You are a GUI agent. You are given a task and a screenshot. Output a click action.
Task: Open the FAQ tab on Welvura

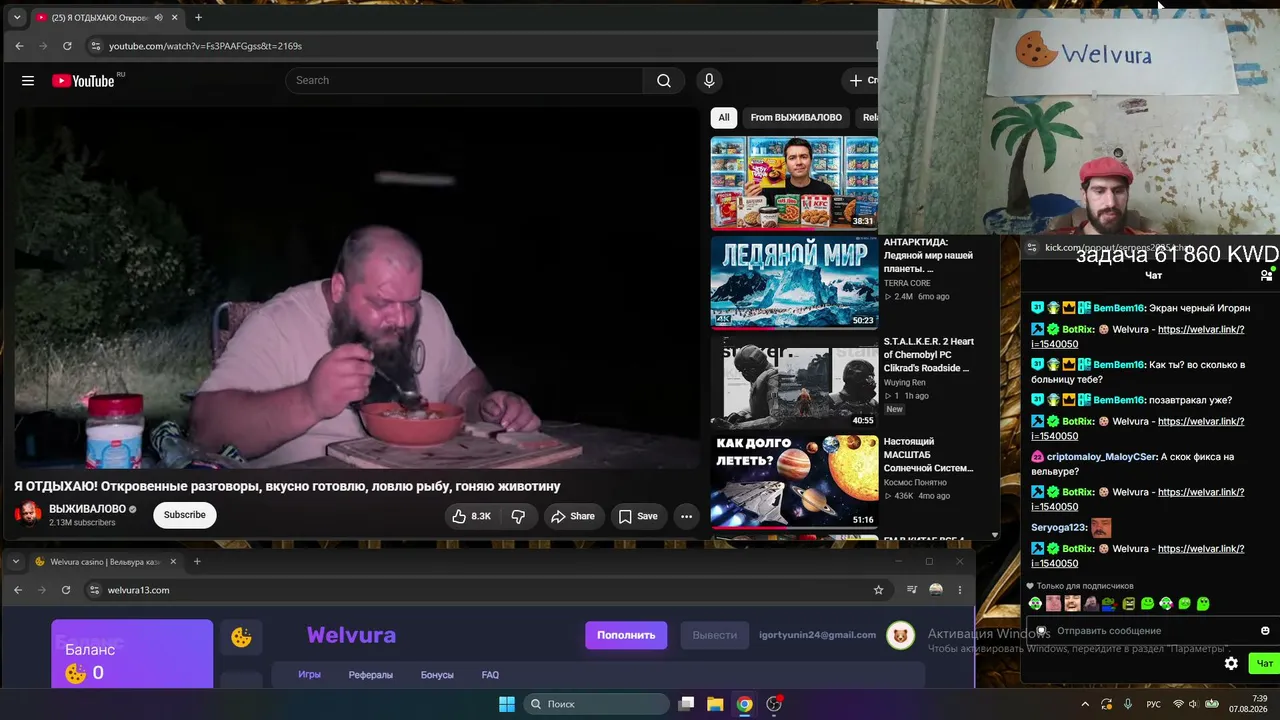tap(490, 675)
